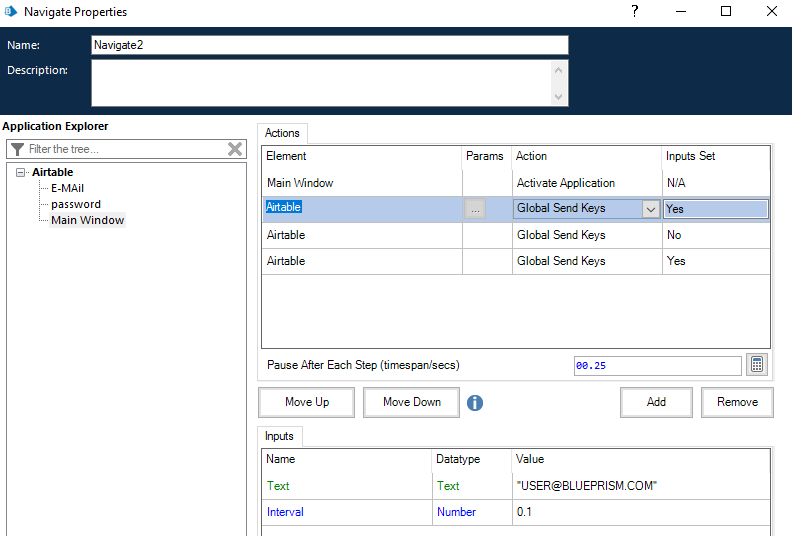The image size is (792, 536).
Task: Focus the Name field containing Navigate2
Action: [330, 45]
